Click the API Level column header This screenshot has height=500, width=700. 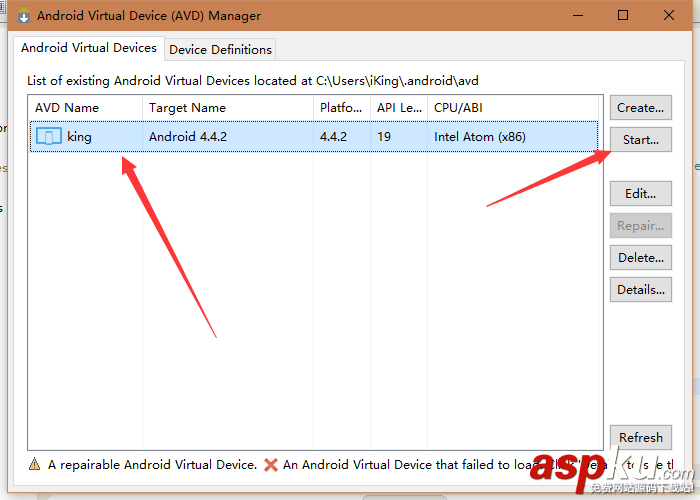tap(398, 108)
